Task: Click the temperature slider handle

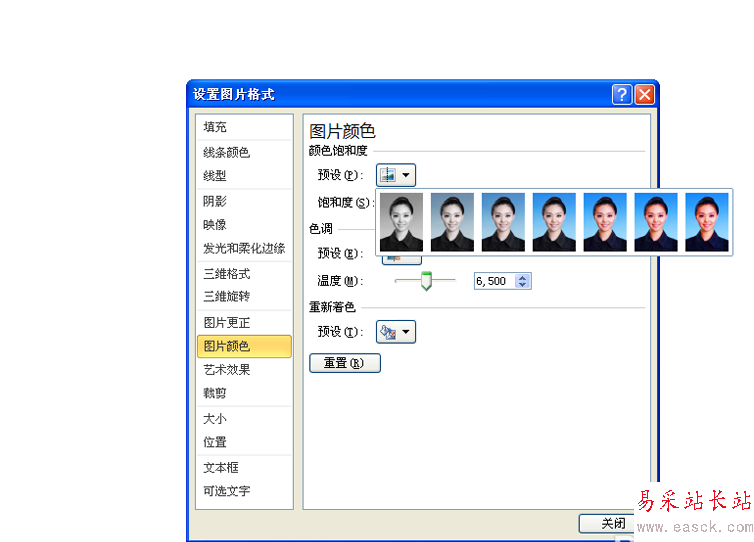Action: (426, 281)
